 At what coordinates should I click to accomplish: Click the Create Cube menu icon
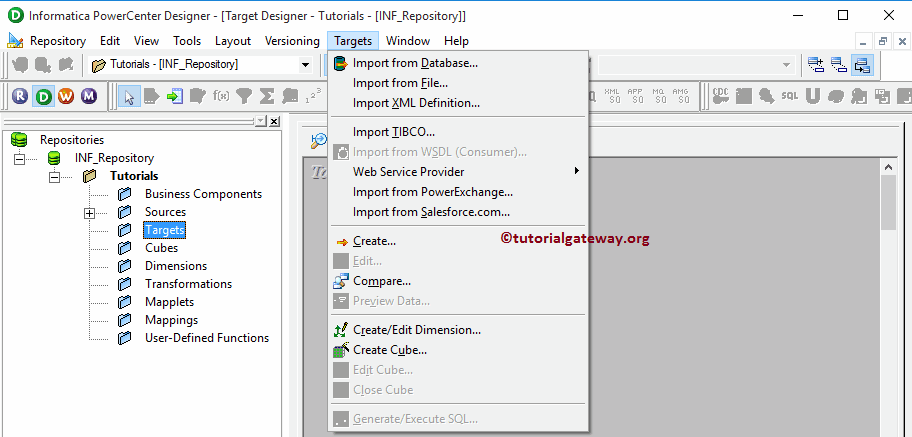[x=341, y=350]
